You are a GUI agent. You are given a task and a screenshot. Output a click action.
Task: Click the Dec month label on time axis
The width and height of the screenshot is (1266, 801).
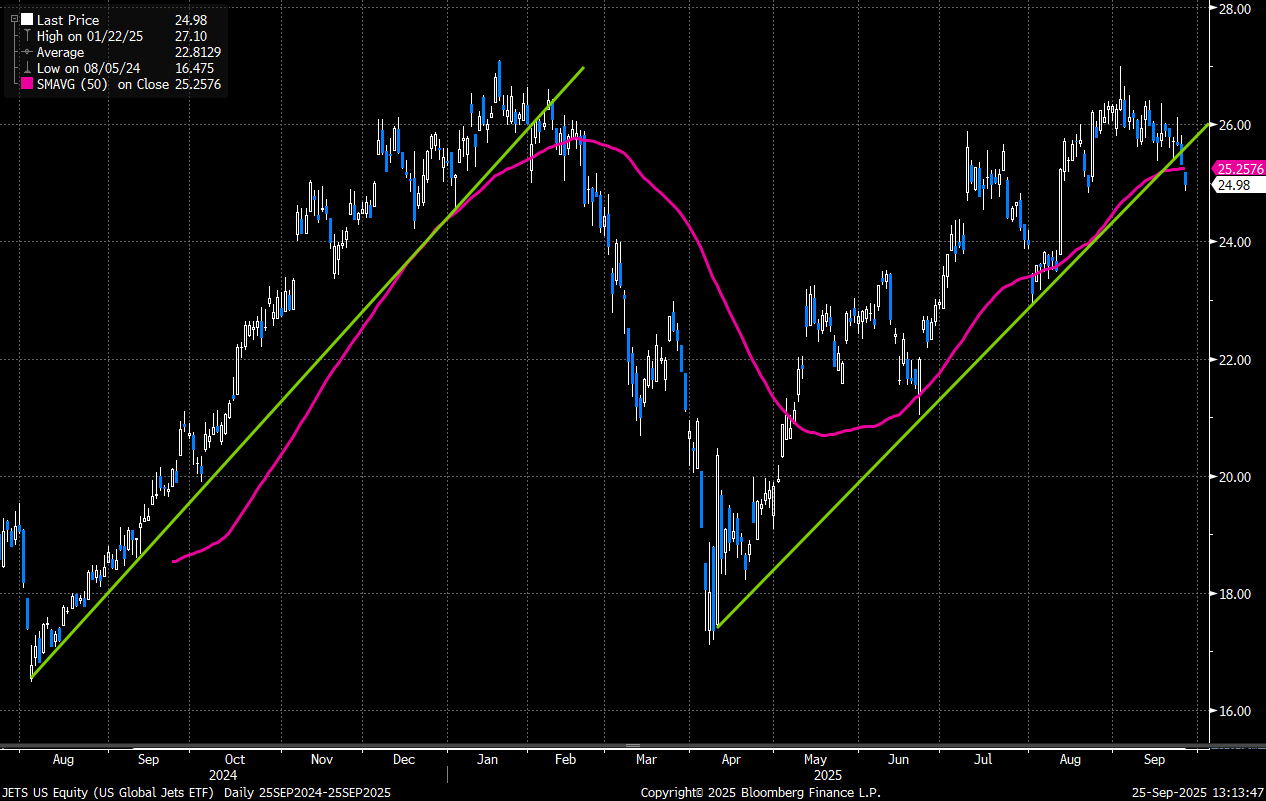404,760
